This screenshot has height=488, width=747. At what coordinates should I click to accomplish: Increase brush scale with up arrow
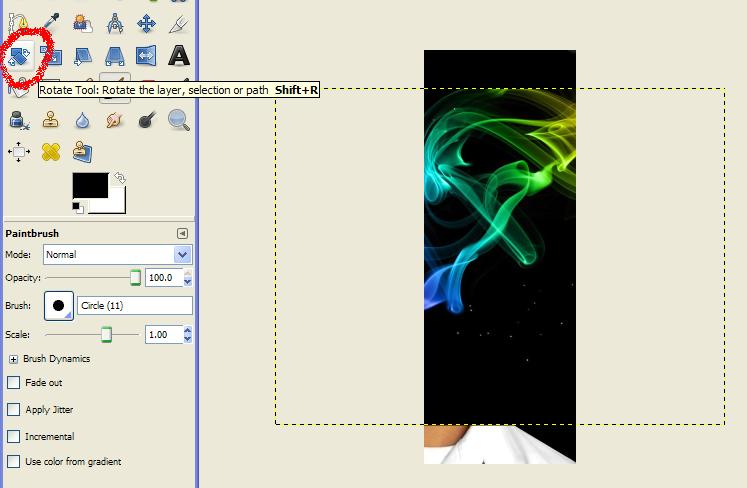[188, 330]
